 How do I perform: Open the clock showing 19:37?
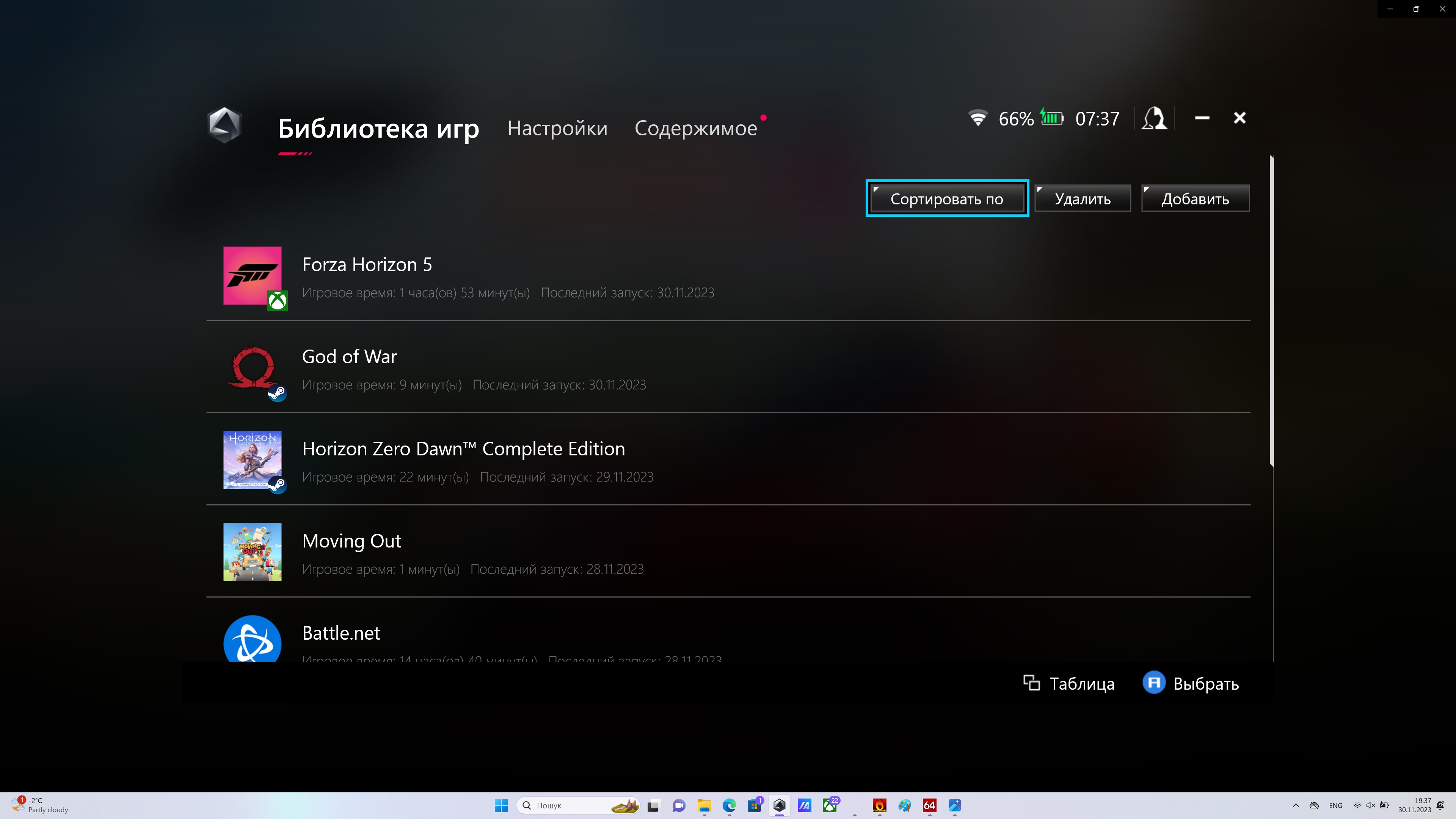click(x=1415, y=805)
